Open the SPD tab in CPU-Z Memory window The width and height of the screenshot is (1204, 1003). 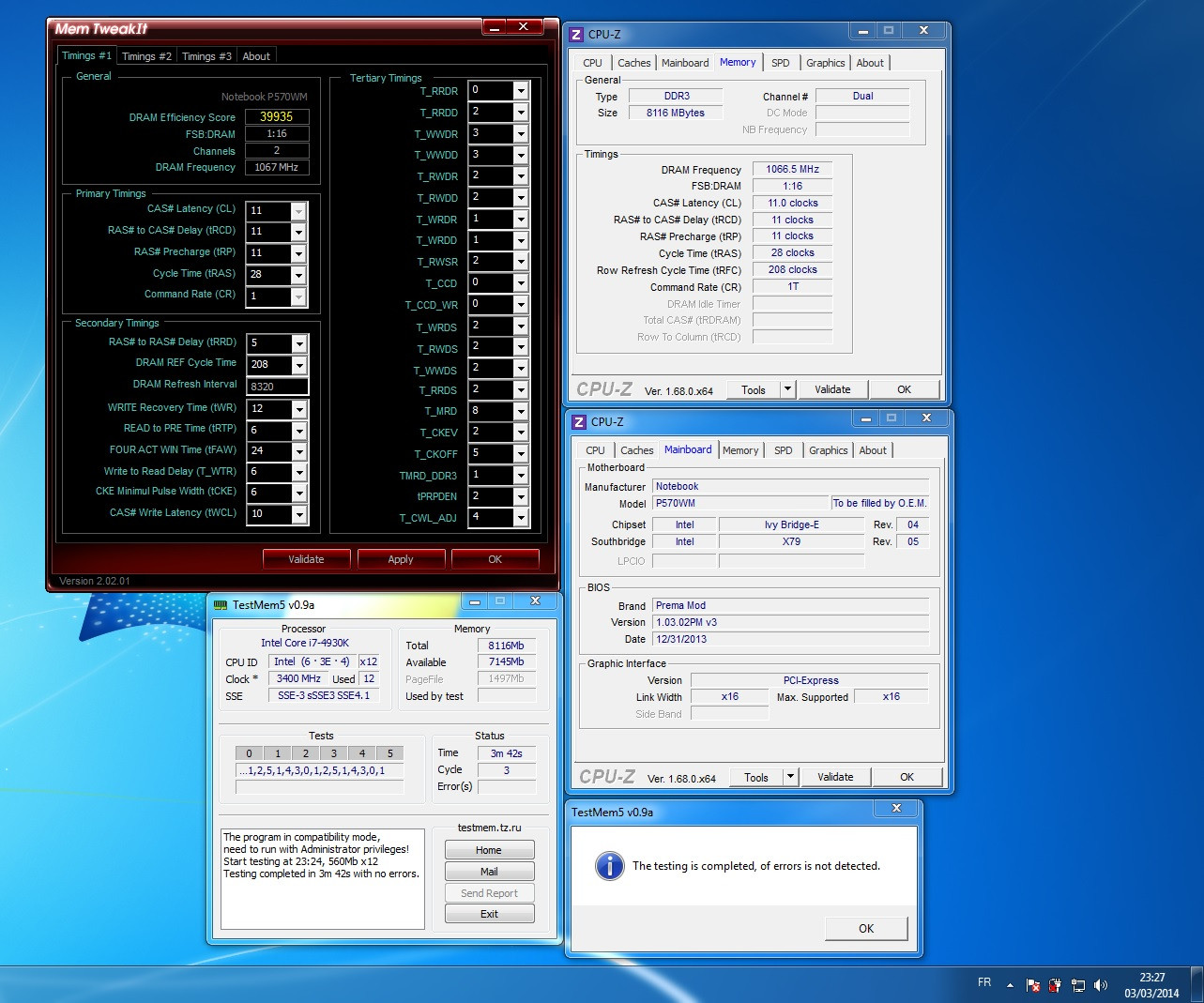(x=781, y=63)
